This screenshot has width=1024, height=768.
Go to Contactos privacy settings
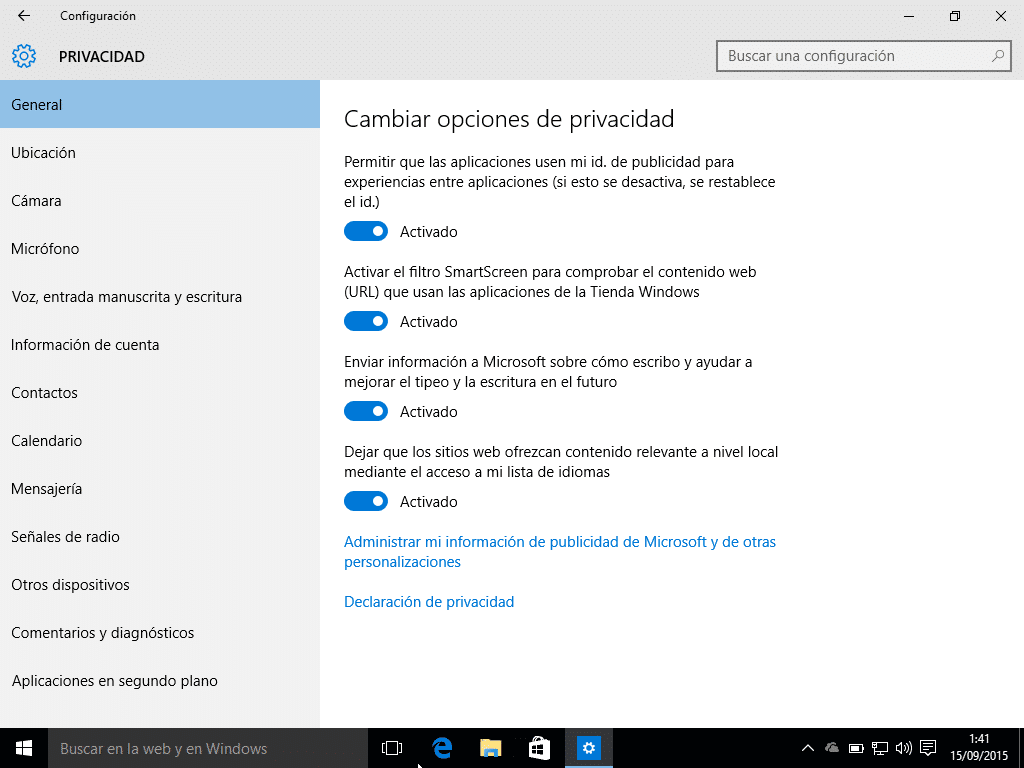tap(160, 392)
